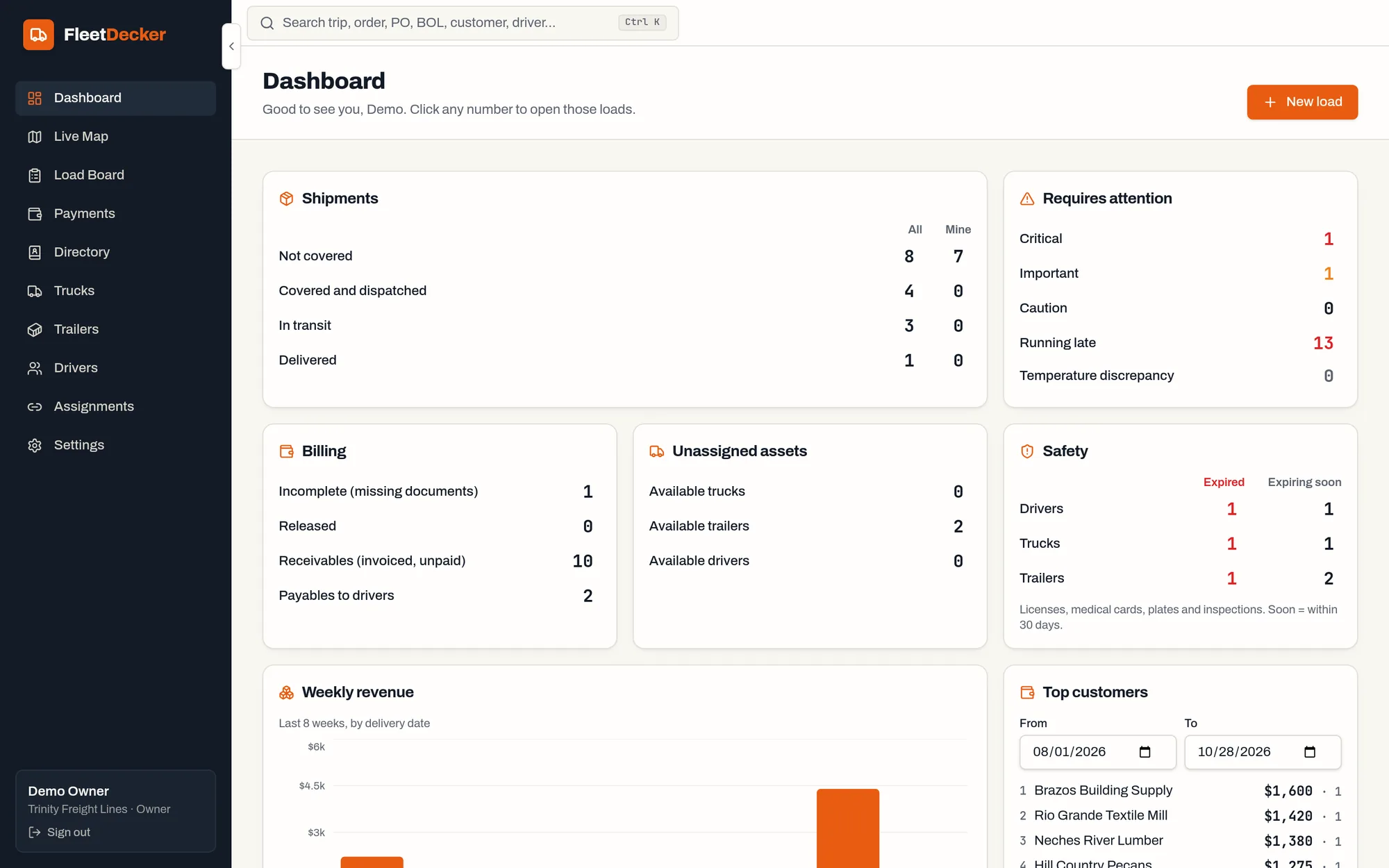Create a new load with New load
This screenshot has width=1389, height=868.
[x=1302, y=102]
